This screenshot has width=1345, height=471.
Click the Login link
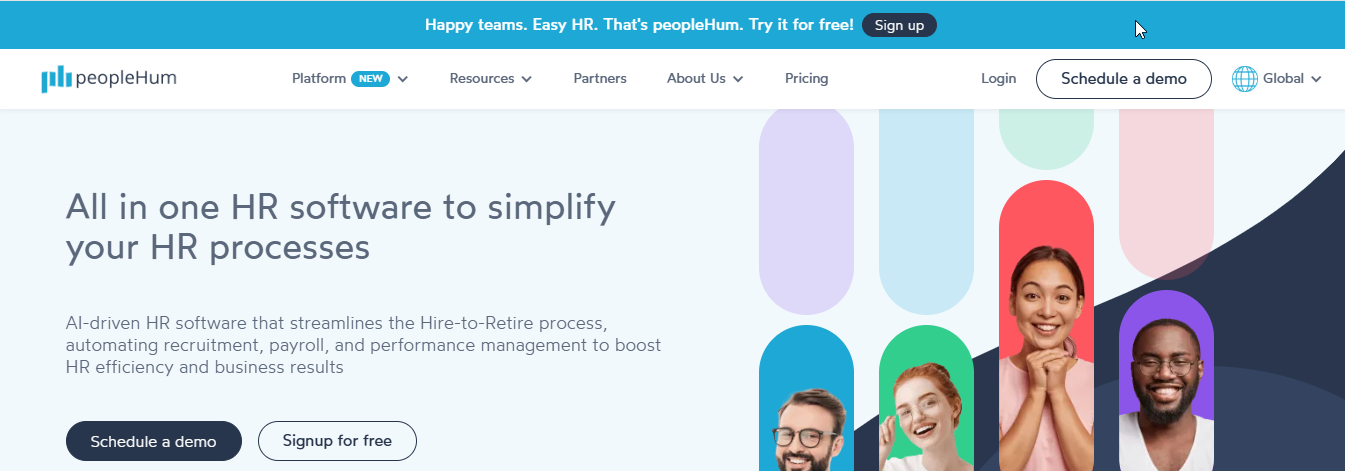tap(998, 79)
